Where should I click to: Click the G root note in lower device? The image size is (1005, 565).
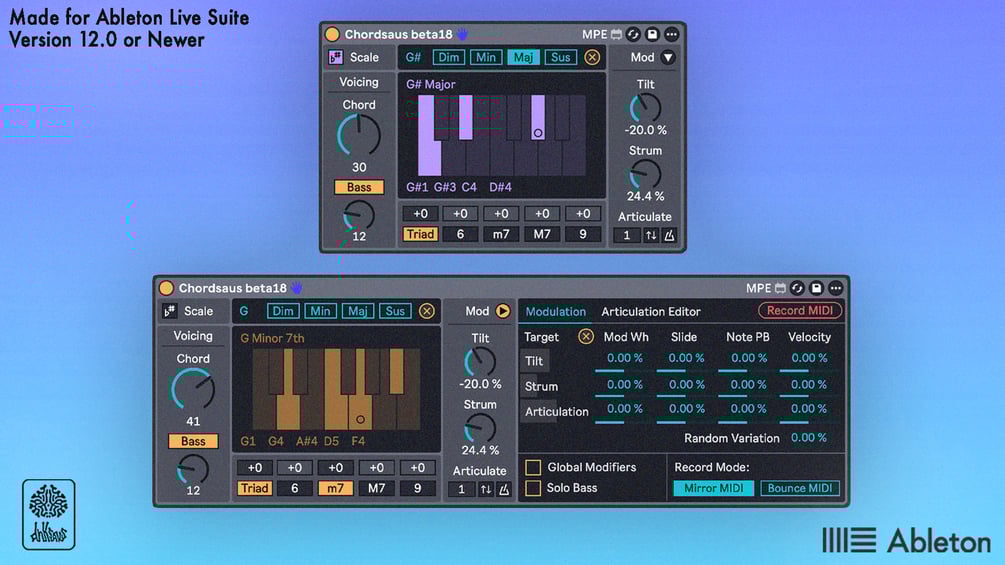coord(244,311)
